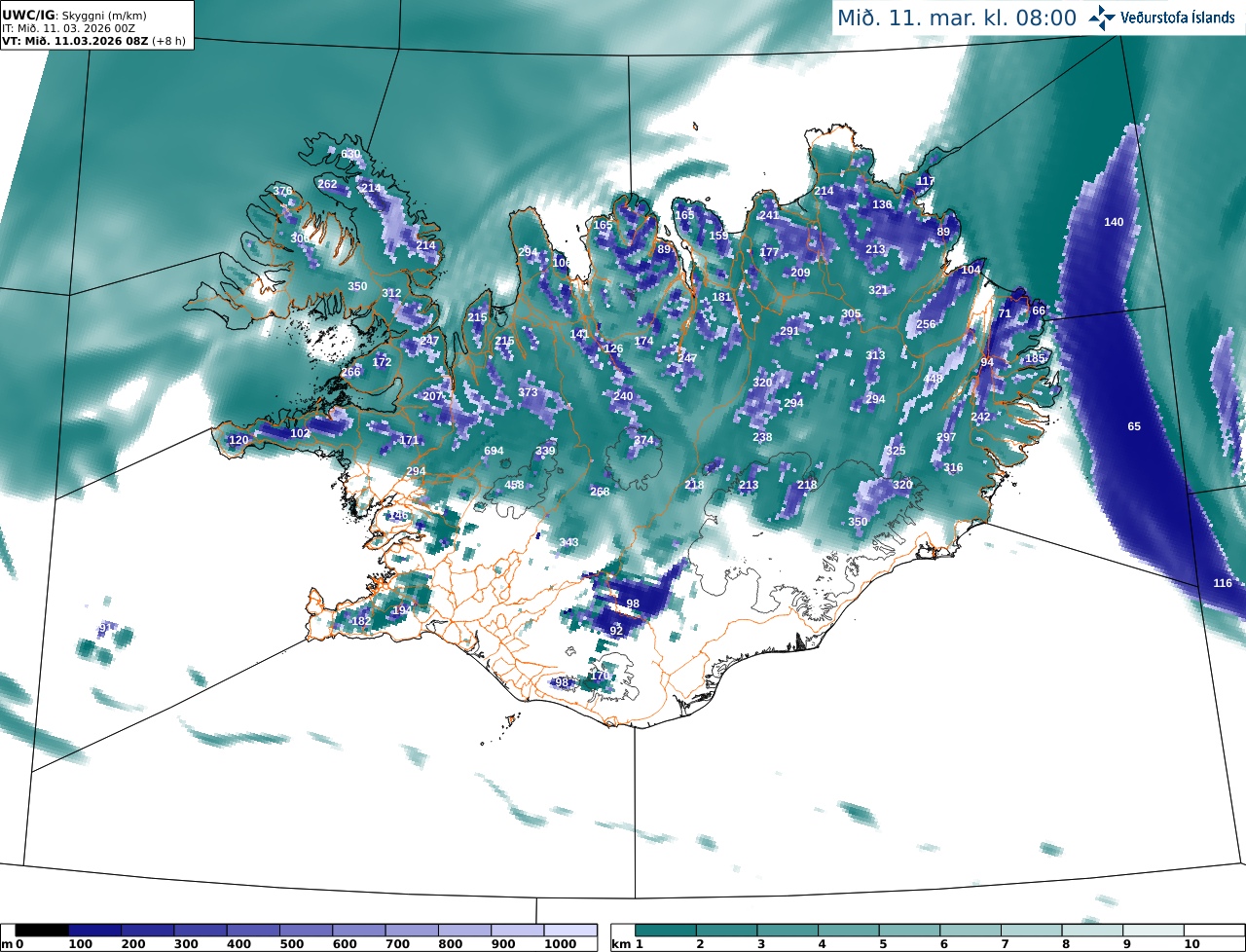This screenshot has height=952, width=1246.
Task: Pick the pale lavender 900–1000 m legend swatch
Action: (x=517, y=931)
